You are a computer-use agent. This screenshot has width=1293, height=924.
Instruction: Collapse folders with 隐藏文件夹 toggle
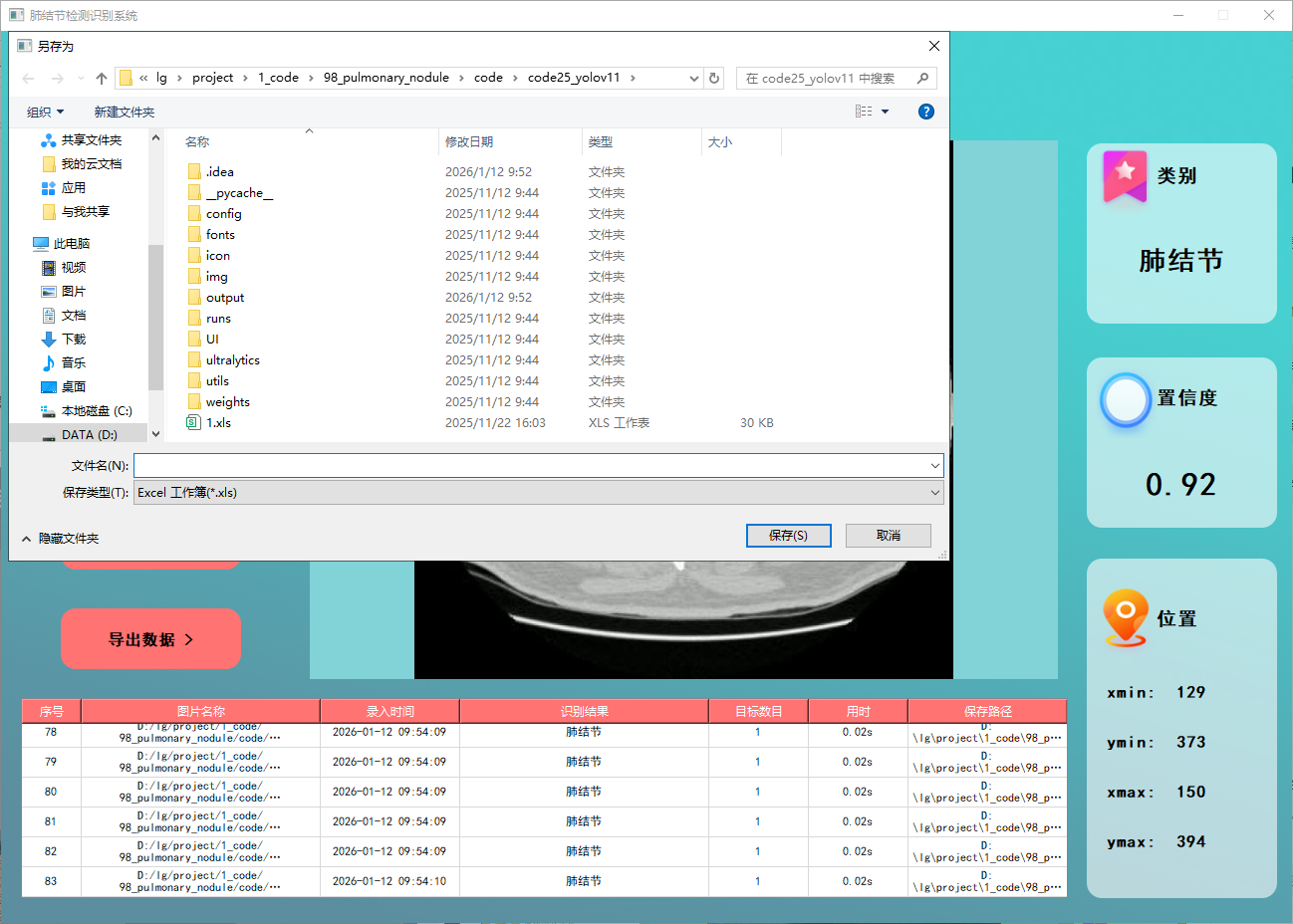click(x=61, y=538)
